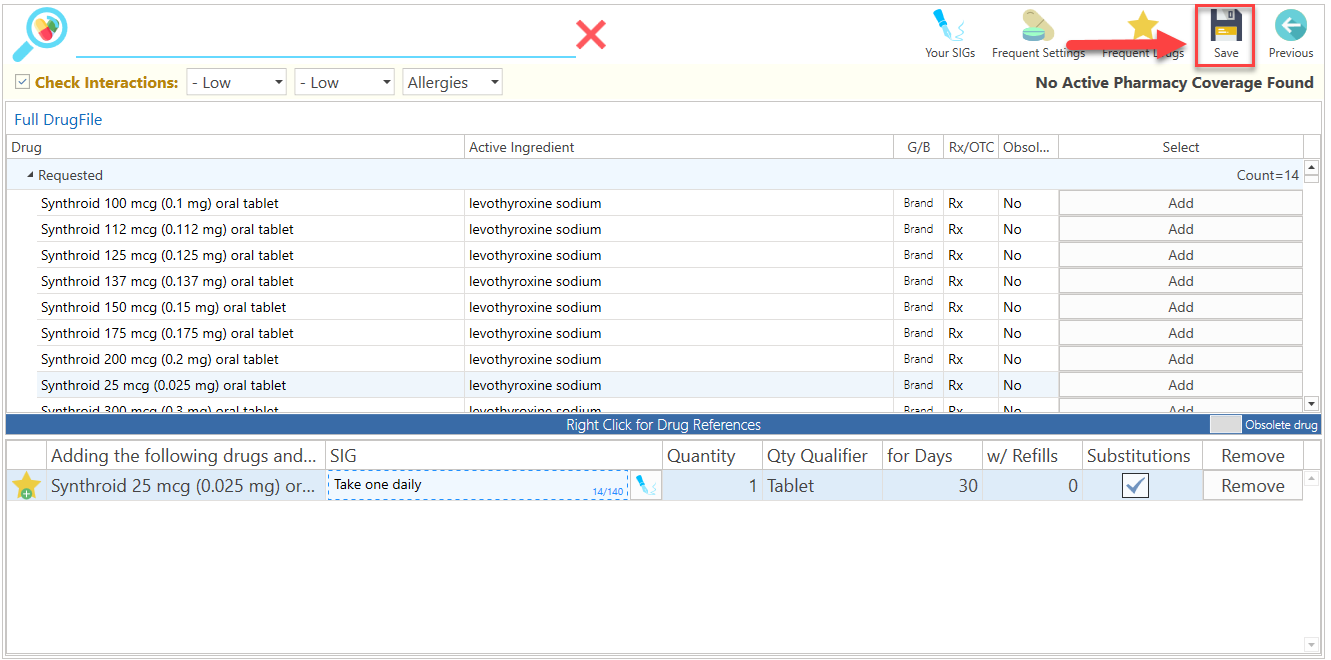Click the favorite star beside Synthroid 25 mcg

pos(26,486)
